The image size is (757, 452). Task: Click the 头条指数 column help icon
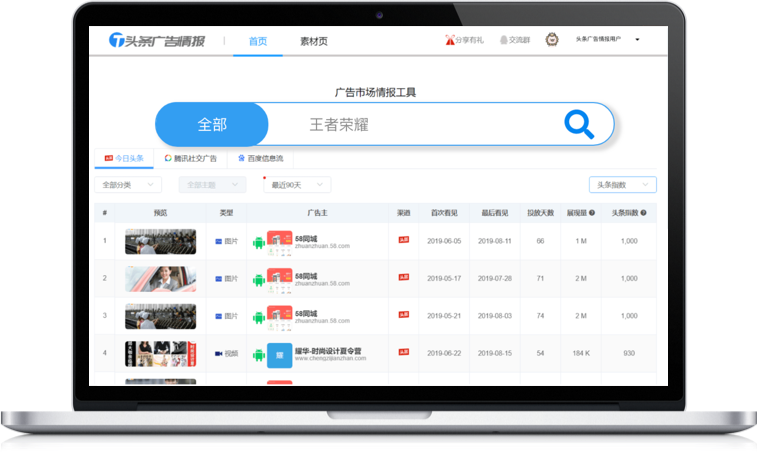click(x=644, y=213)
